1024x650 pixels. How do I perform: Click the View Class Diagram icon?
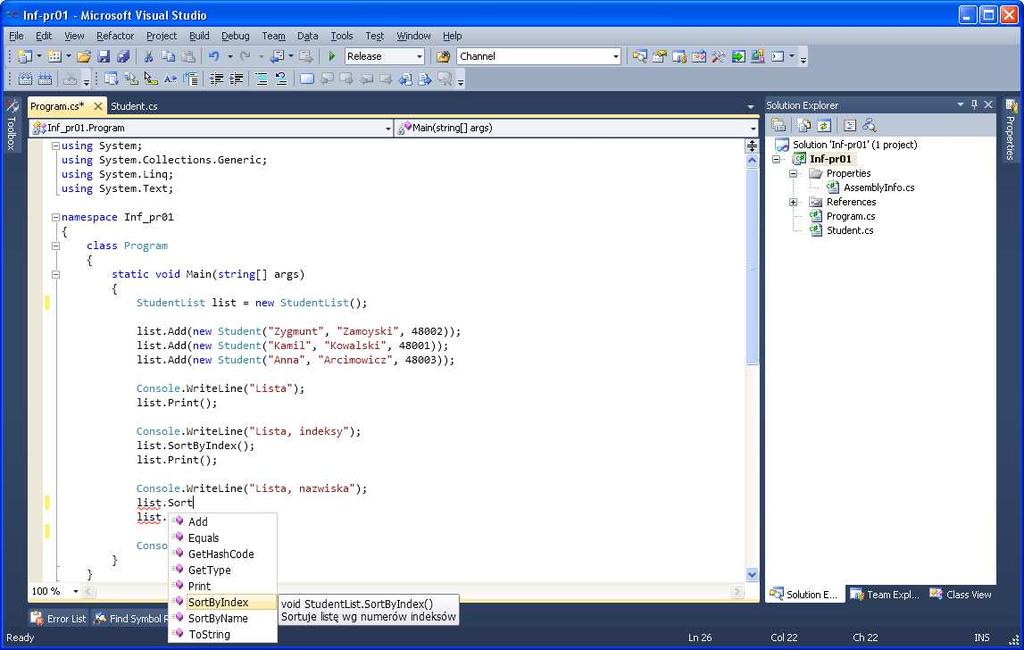(x=869, y=125)
